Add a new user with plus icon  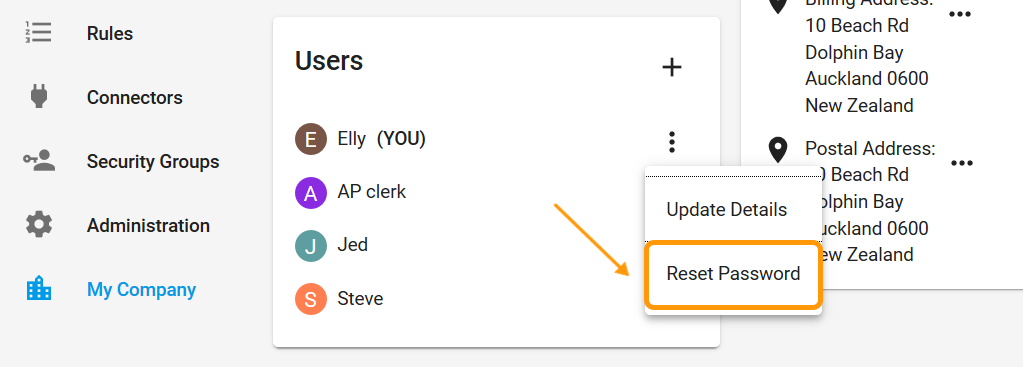click(671, 67)
